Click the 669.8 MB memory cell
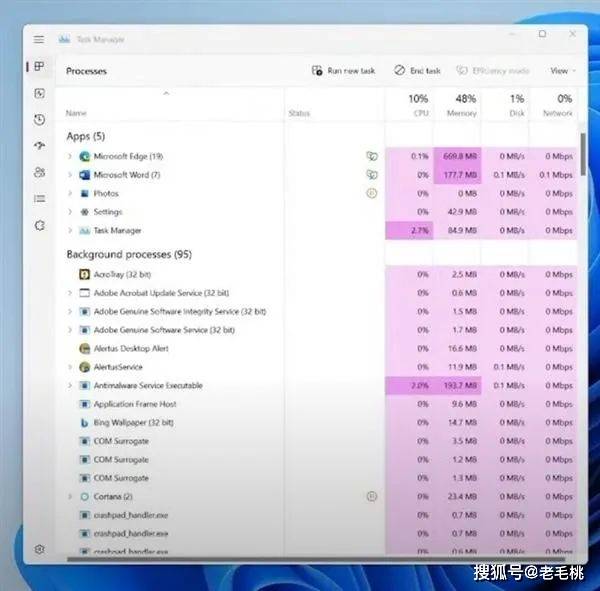 point(457,156)
